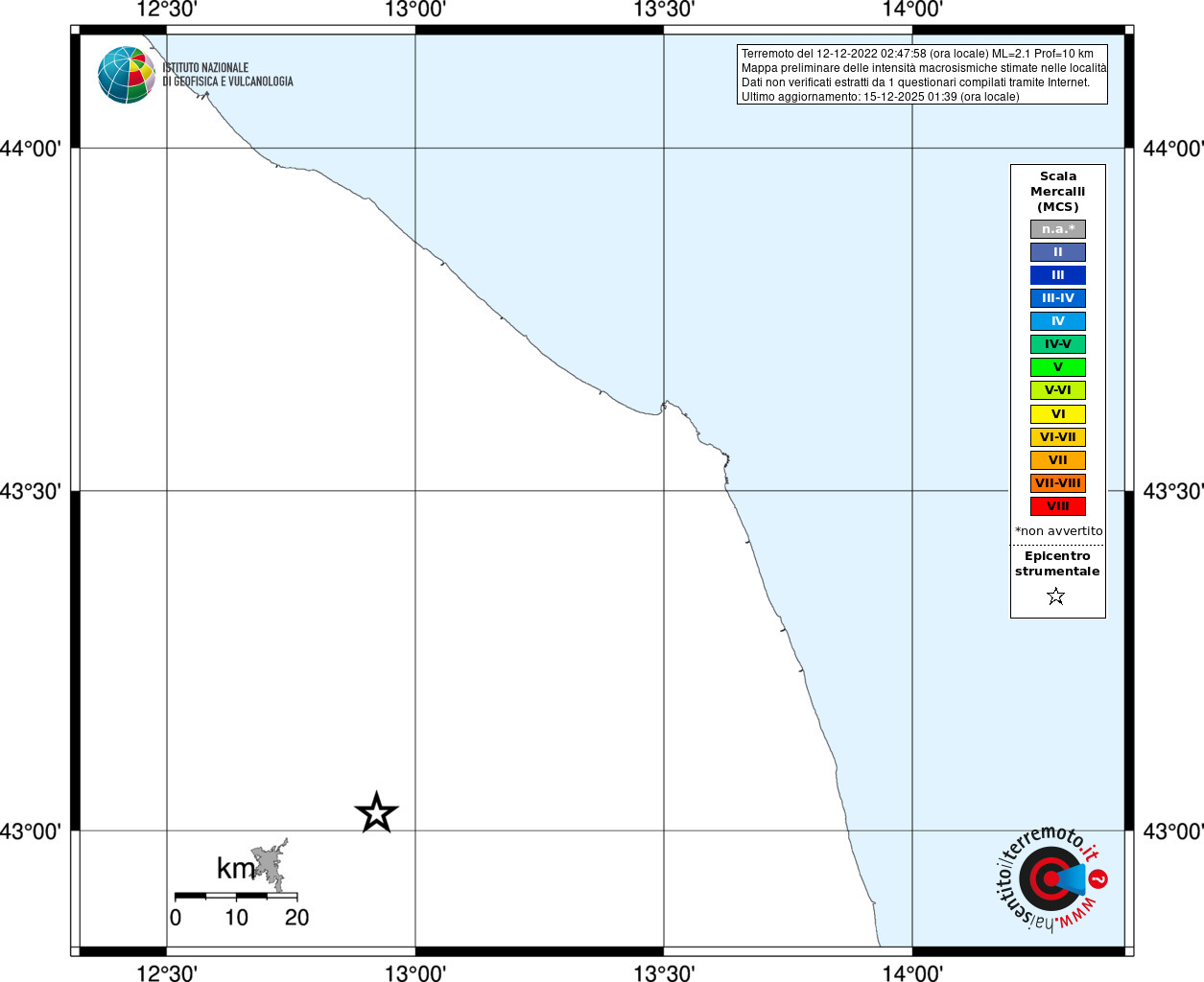The height and width of the screenshot is (982, 1204).
Task: Click the bottom 13°00' longitude label
Action: pyautogui.click(x=415, y=972)
